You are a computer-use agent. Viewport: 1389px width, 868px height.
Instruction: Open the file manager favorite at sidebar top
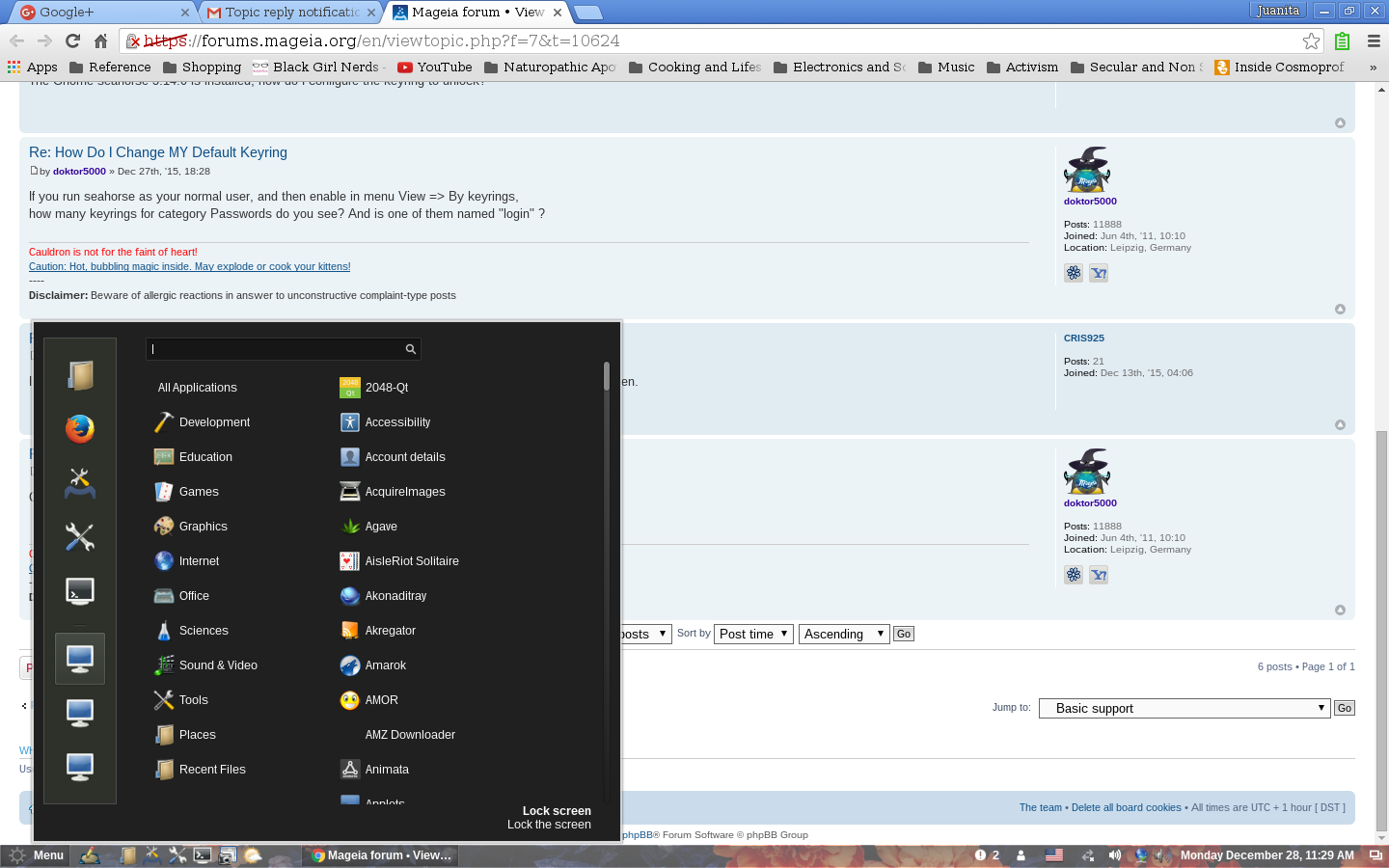click(x=80, y=374)
